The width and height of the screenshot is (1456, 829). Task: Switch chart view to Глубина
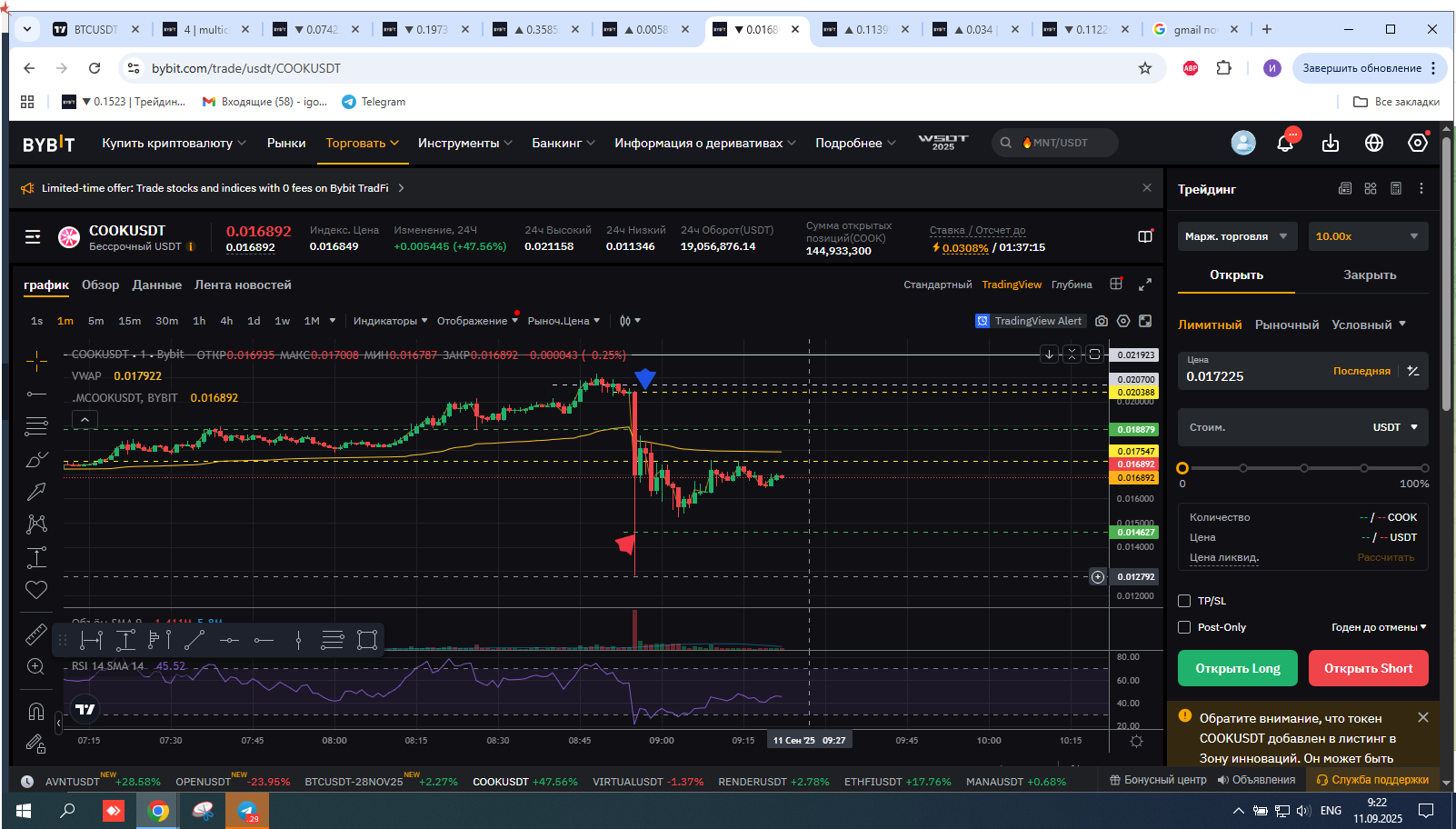click(1072, 285)
